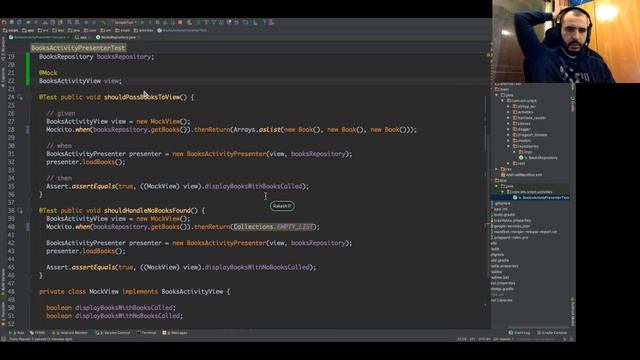Click the Save All icon in main toolbar
Viewport: 640px width, 360px height.
(x=12, y=22)
